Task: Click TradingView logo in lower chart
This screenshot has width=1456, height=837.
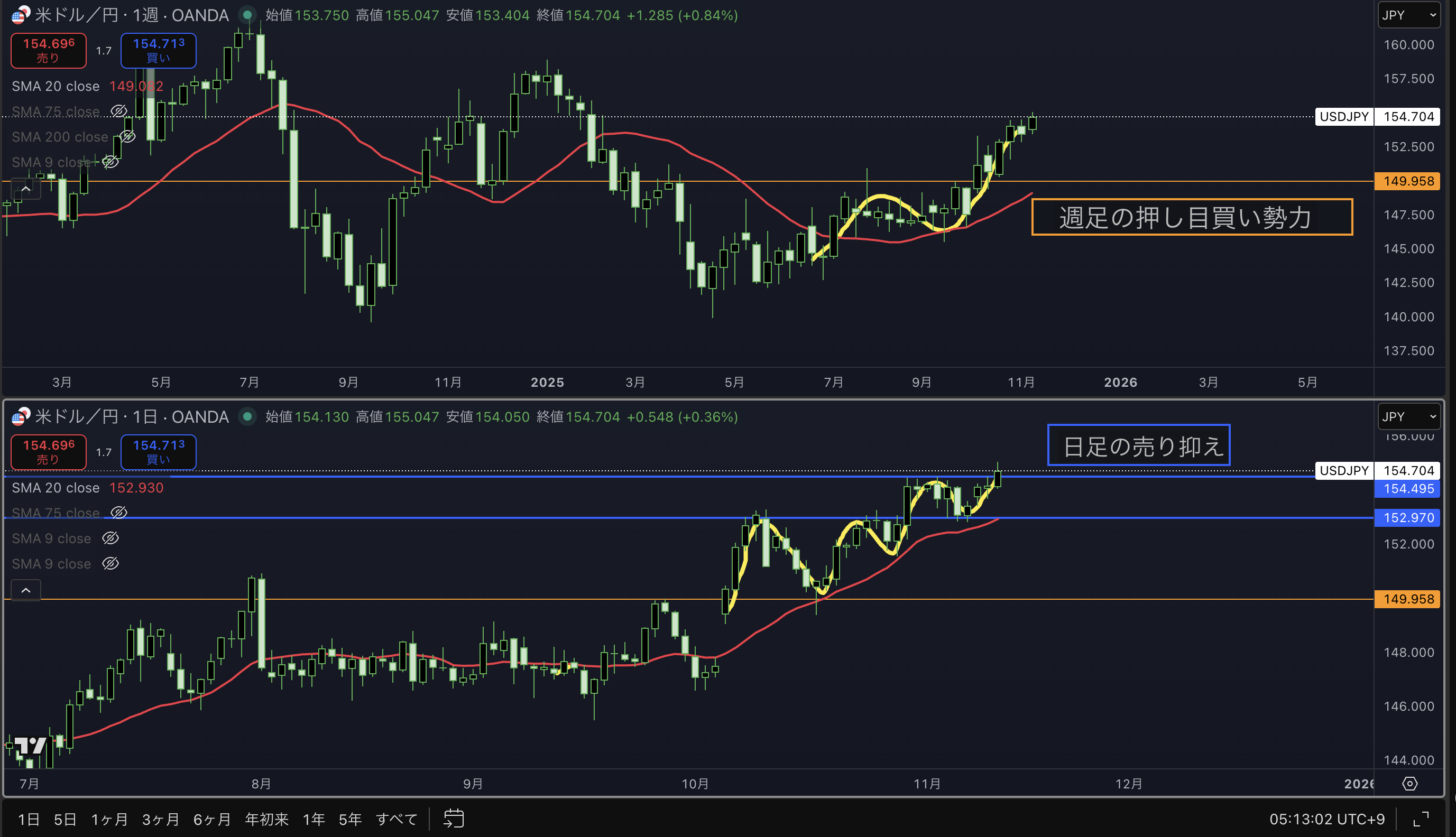Action: [30, 746]
